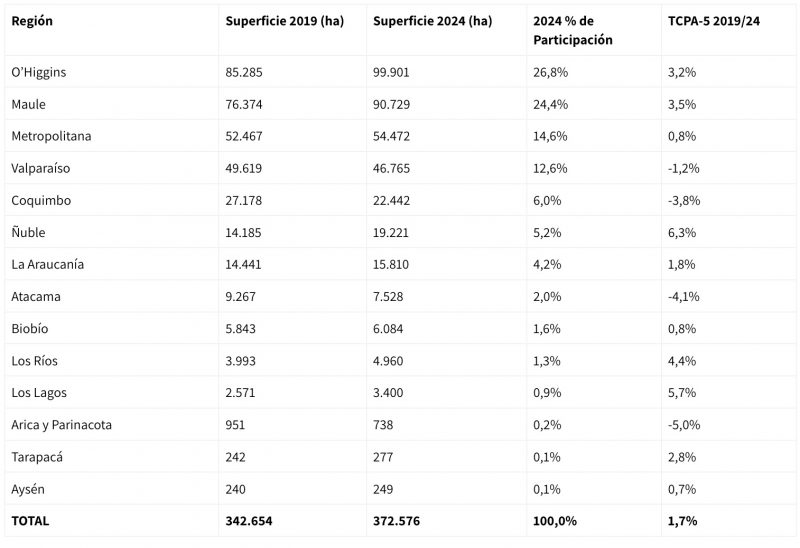Select the O'Higgins region cell

pos(39,72)
